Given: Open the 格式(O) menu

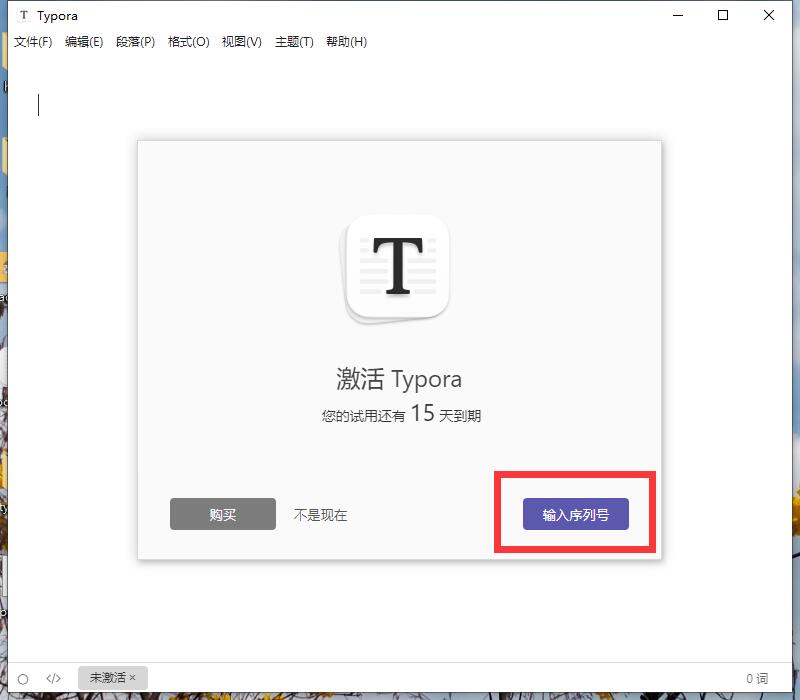Looking at the screenshot, I should point(189,42).
